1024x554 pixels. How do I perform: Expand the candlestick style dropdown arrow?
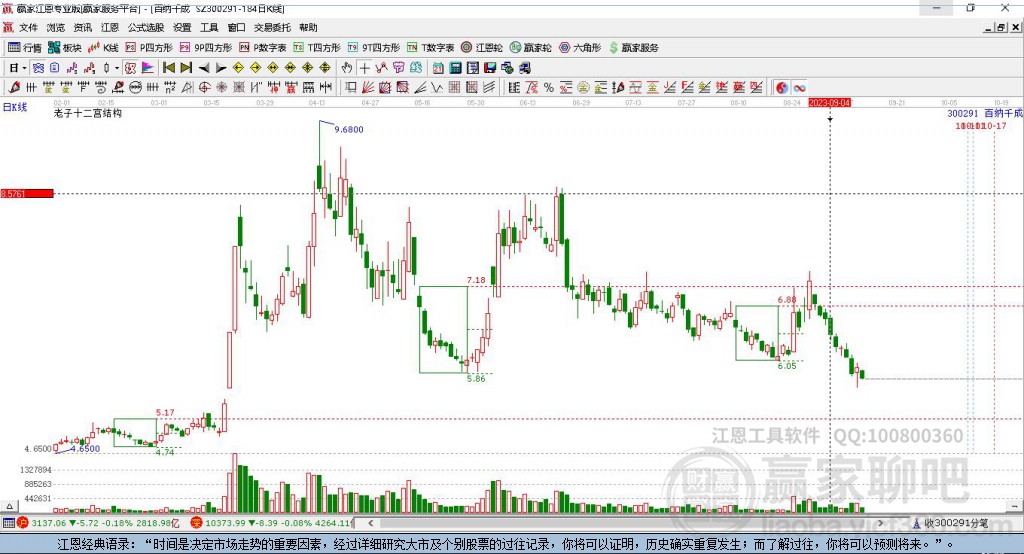coord(117,68)
